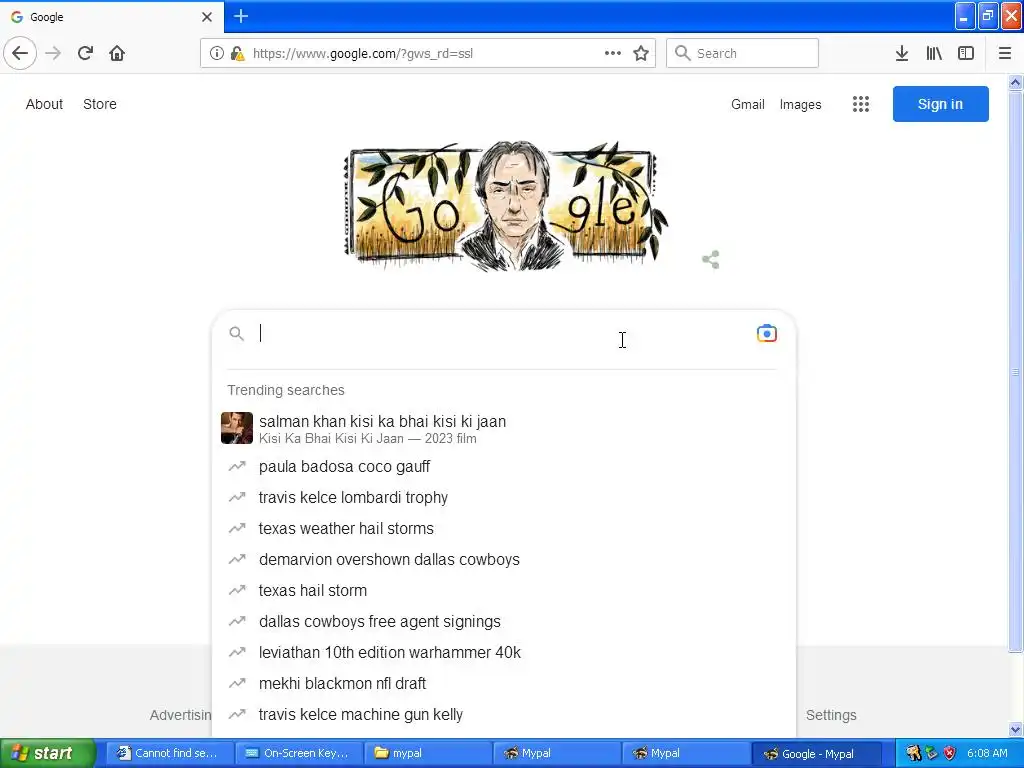Screen dimensions: 1024x768
Task: Toggle the sidebar view icon
Action: pyautogui.click(x=966, y=53)
